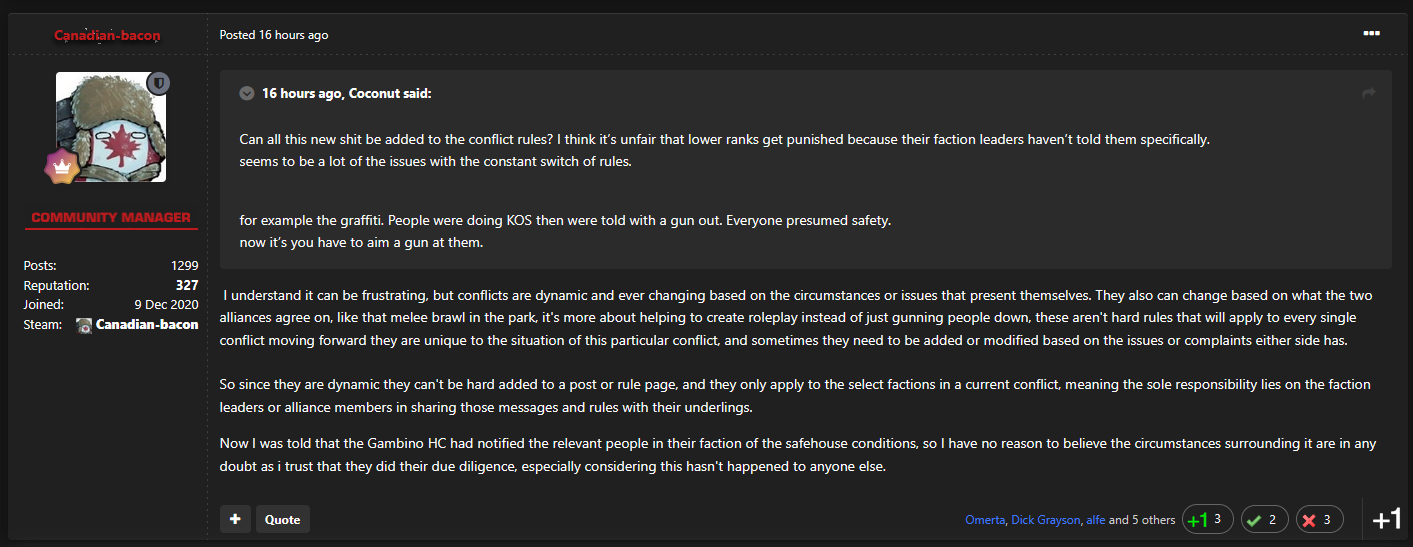Click the green +1 reaction count
The height and width of the screenshot is (547, 1413).
1207,520
